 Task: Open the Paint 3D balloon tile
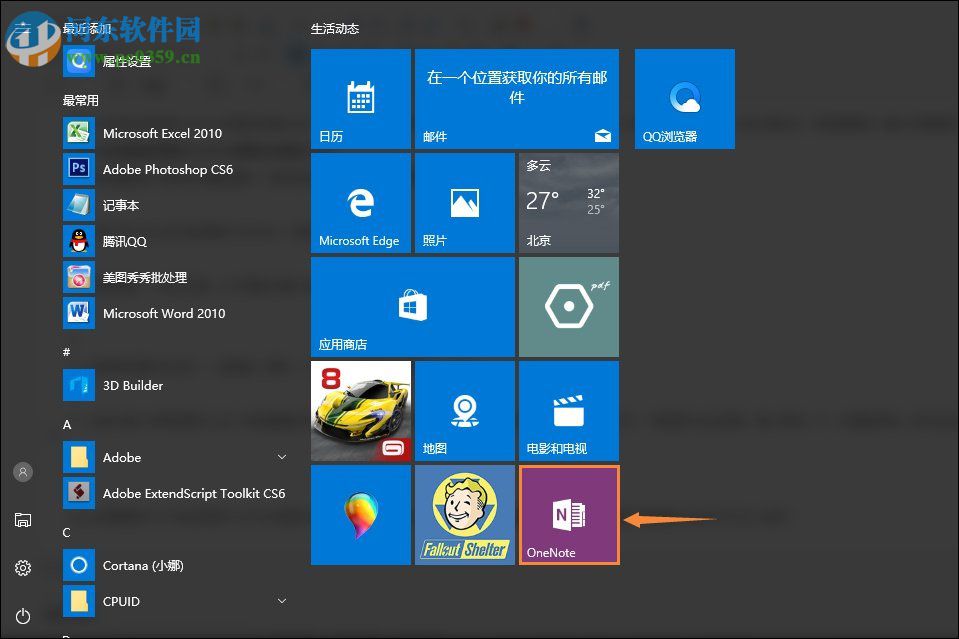pyautogui.click(x=361, y=515)
